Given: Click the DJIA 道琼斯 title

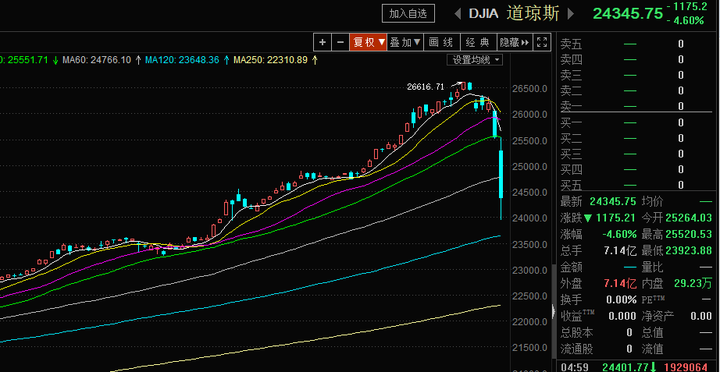Looking at the screenshot, I should pos(514,14).
